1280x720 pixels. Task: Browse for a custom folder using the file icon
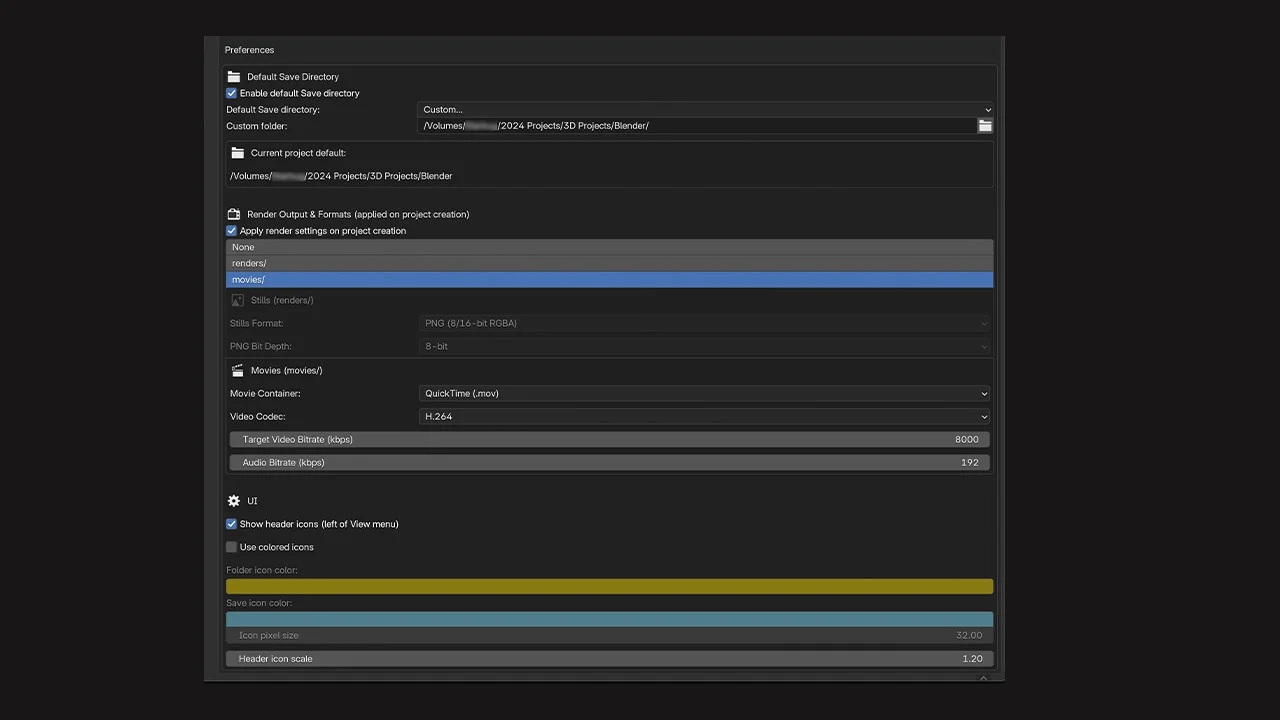point(984,125)
